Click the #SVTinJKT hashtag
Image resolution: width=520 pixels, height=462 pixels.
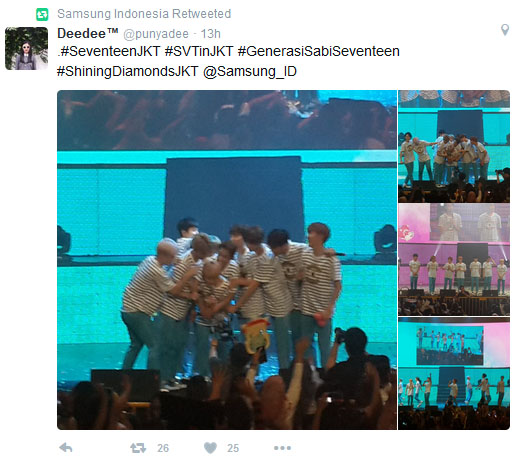(x=199, y=51)
